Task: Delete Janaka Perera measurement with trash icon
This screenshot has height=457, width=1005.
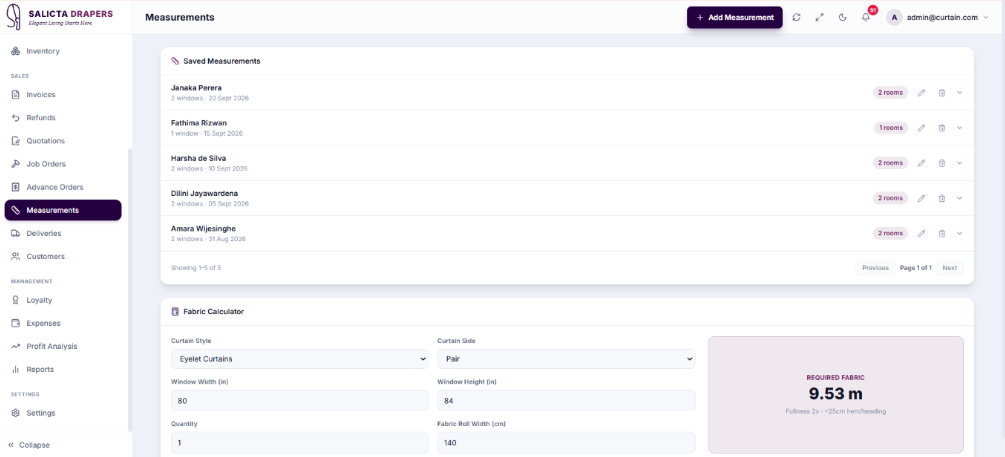Action: pos(942,92)
